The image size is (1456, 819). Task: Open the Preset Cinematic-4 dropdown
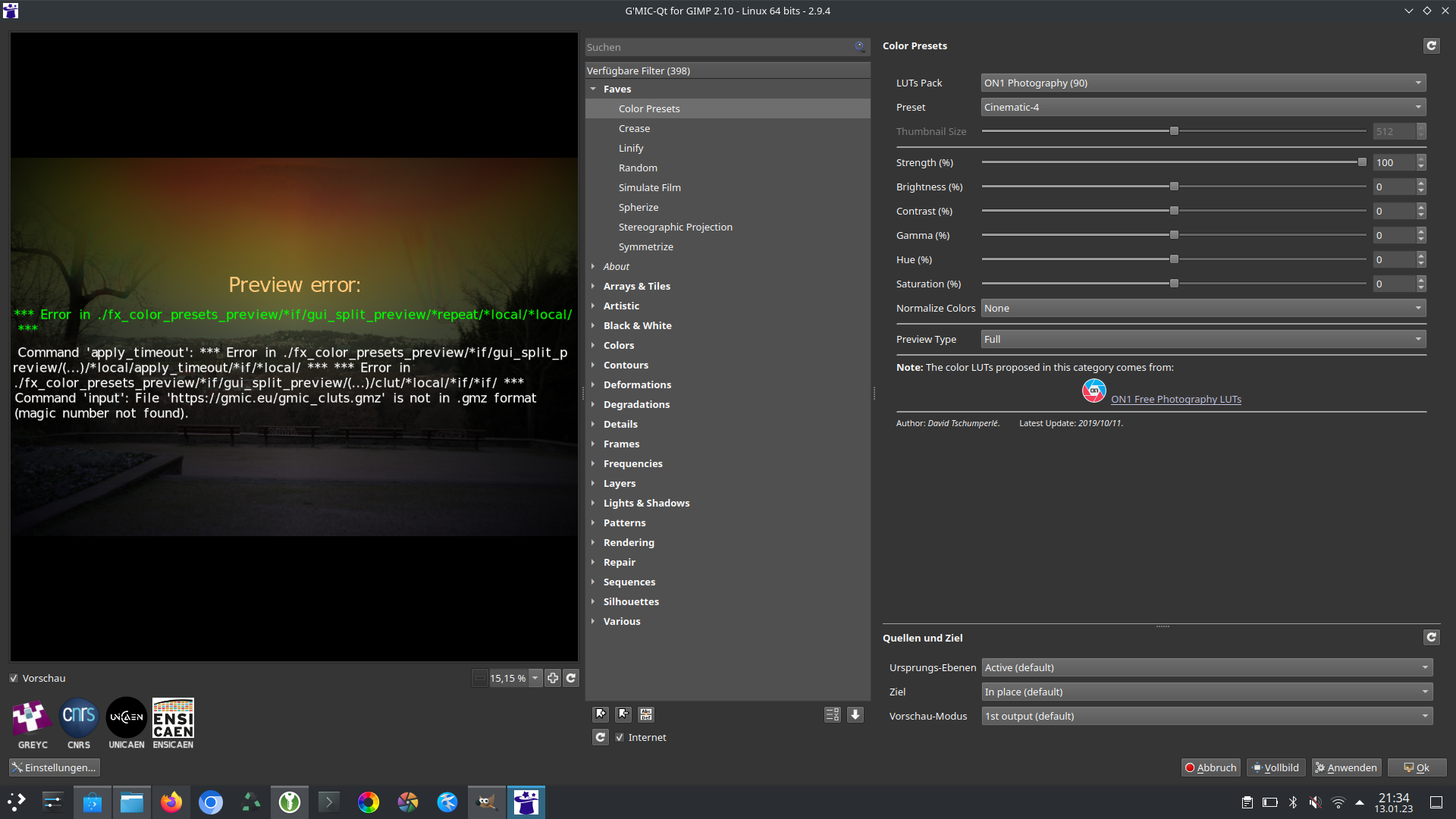click(1203, 107)
